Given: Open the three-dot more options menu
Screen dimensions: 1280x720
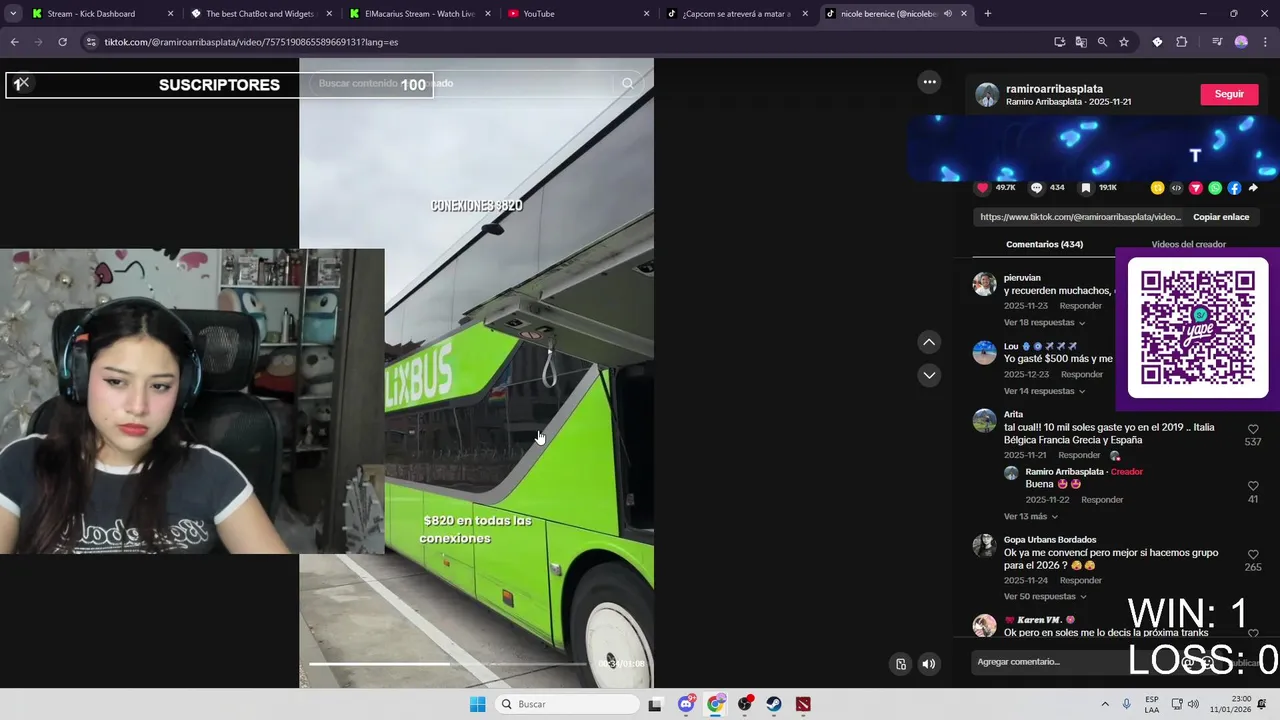Looking at the screenshot, I should point(929,82).
